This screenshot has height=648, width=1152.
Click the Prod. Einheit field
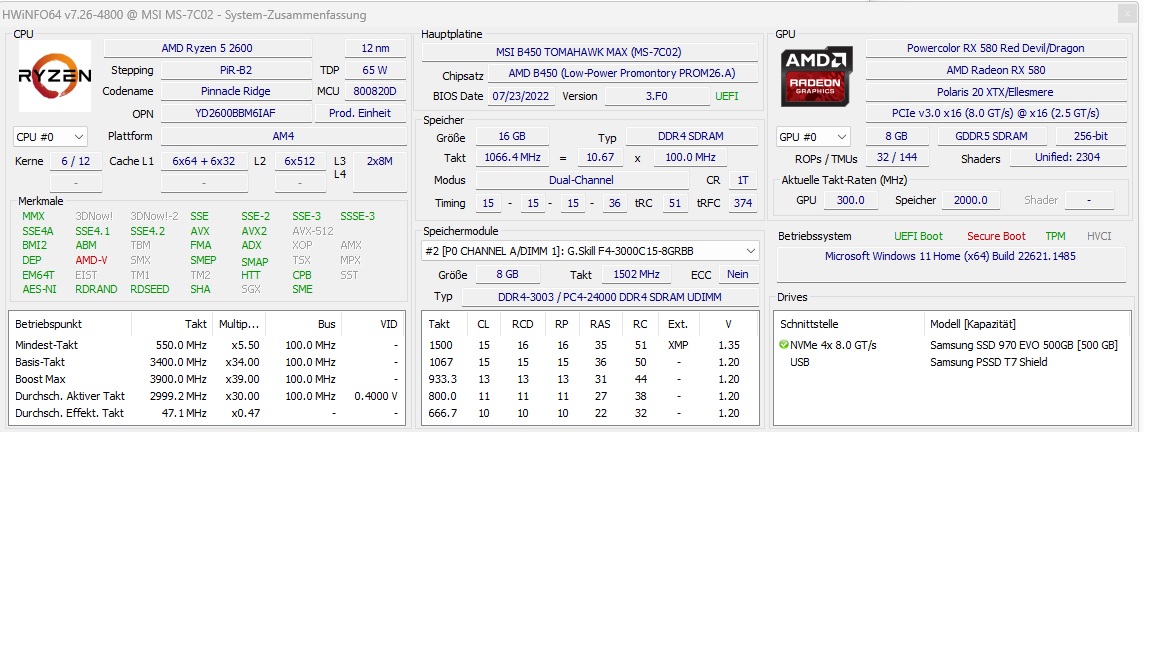[x=360, y=113]
